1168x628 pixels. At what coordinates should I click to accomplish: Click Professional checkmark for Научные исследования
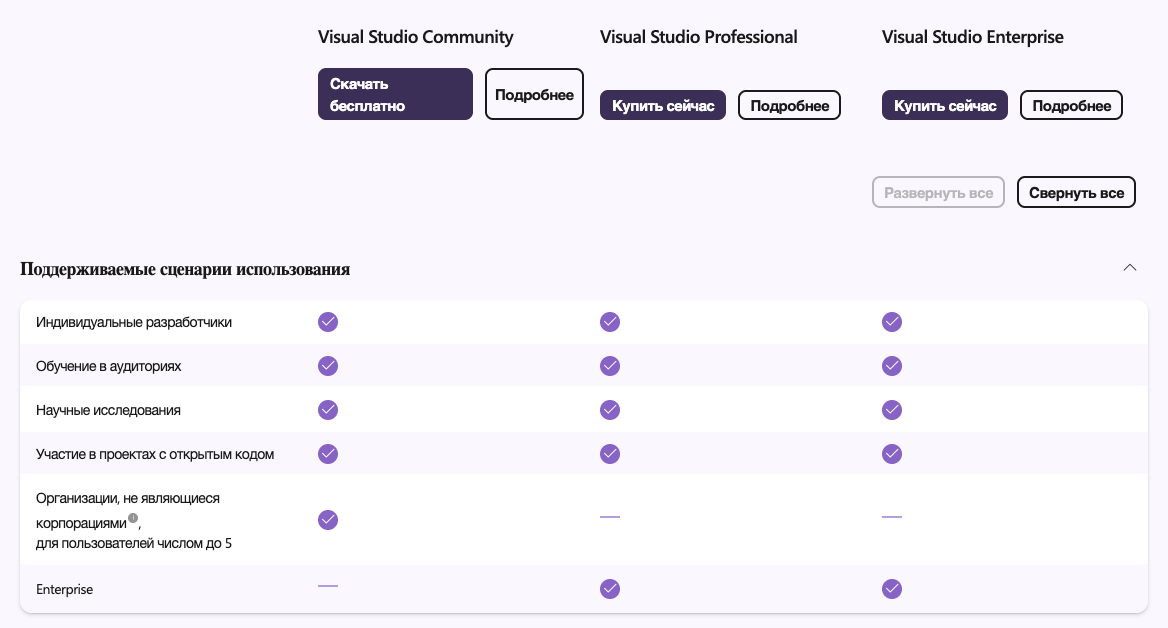tap(610, 410)
